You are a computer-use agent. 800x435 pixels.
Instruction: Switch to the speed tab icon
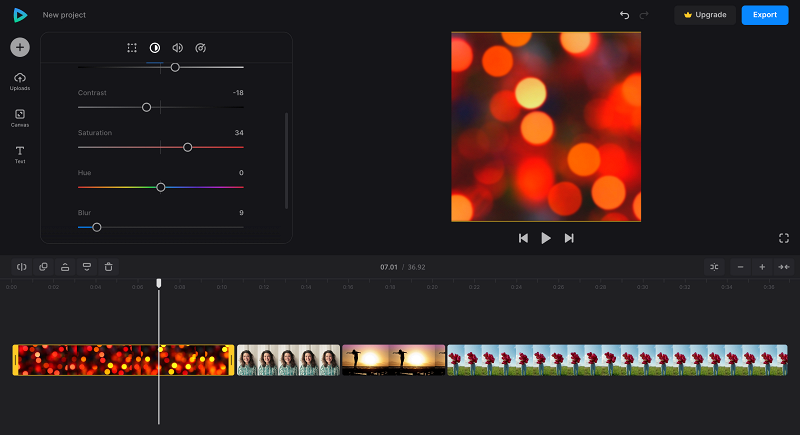(x=201, y=48)
